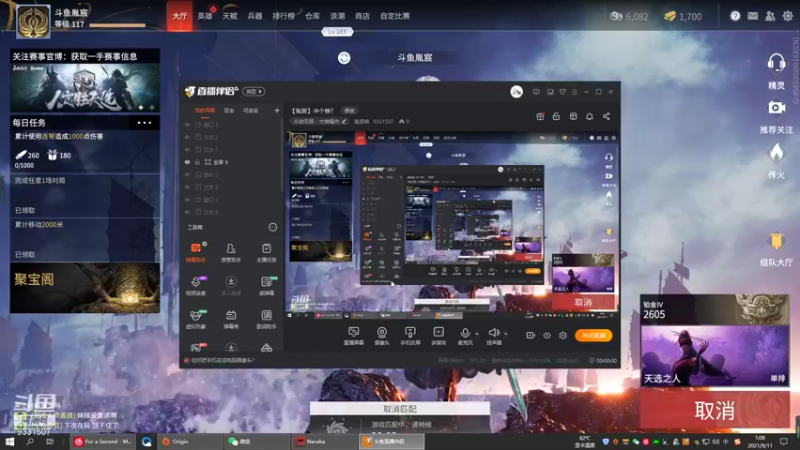Toggle visibility of the 全屏 9 source
This screenshot has height=450, width=800.
pos(187,162)
